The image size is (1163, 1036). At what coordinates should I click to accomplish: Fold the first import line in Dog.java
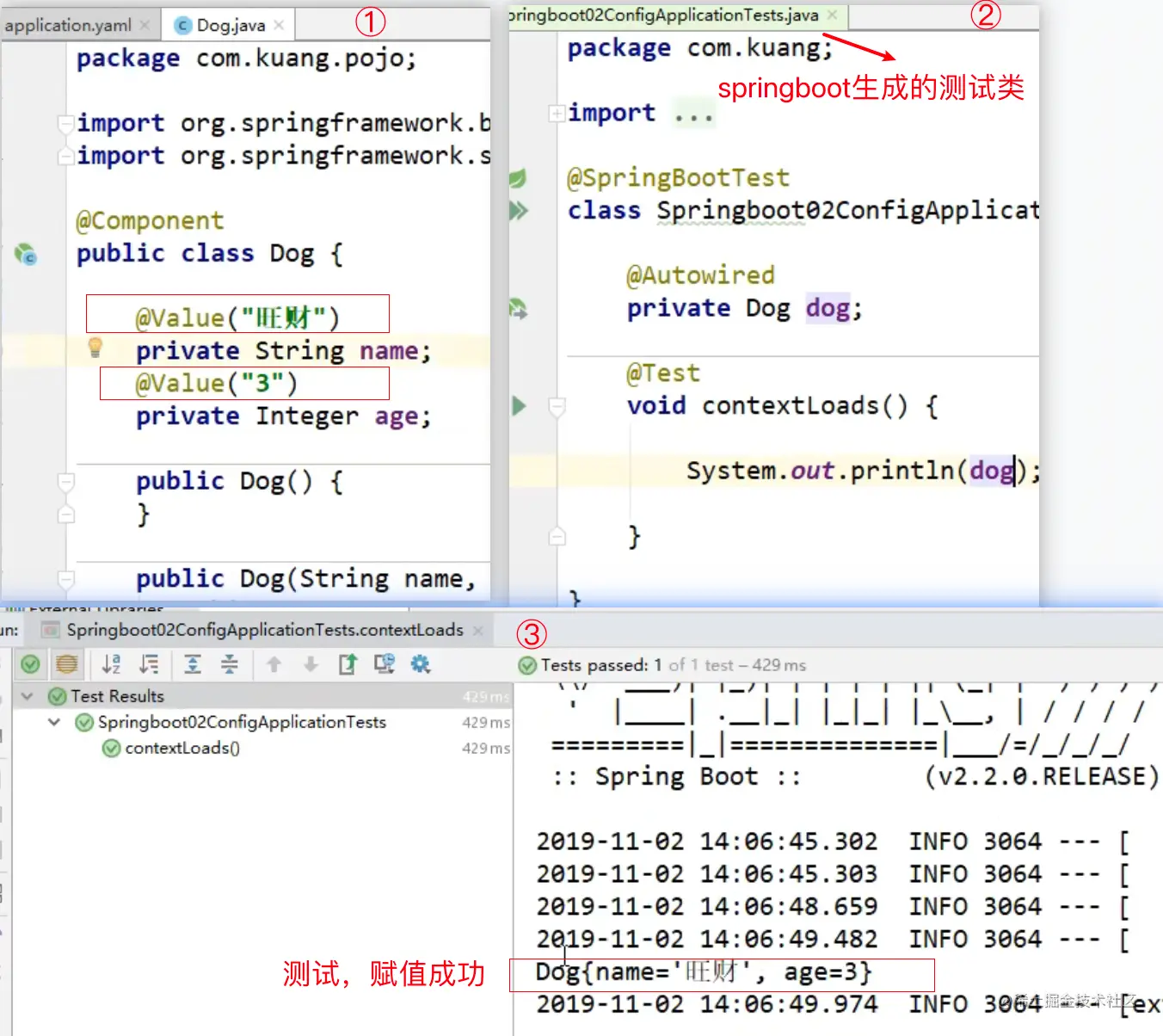pos(66,123)
